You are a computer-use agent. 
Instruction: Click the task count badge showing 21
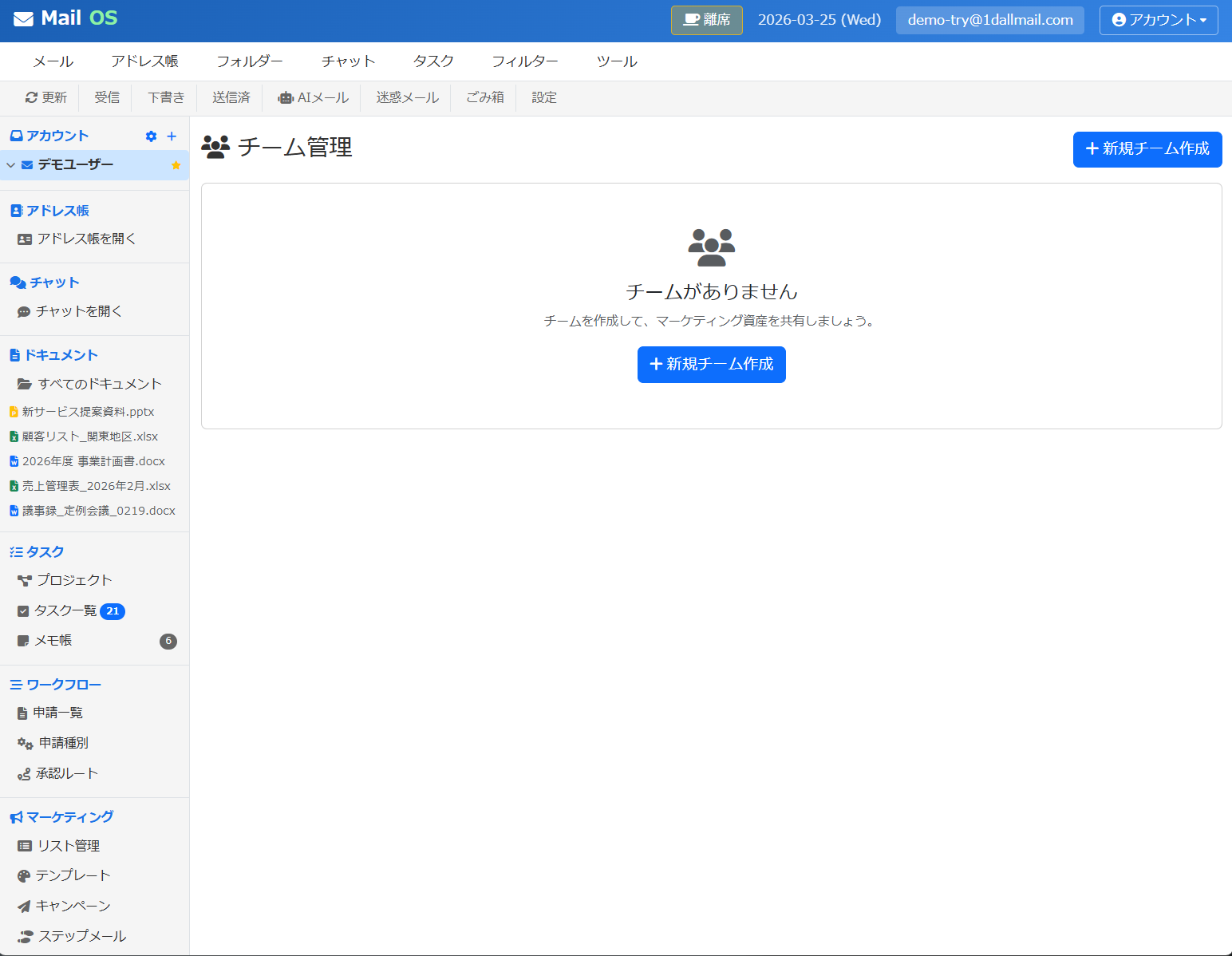113,610
